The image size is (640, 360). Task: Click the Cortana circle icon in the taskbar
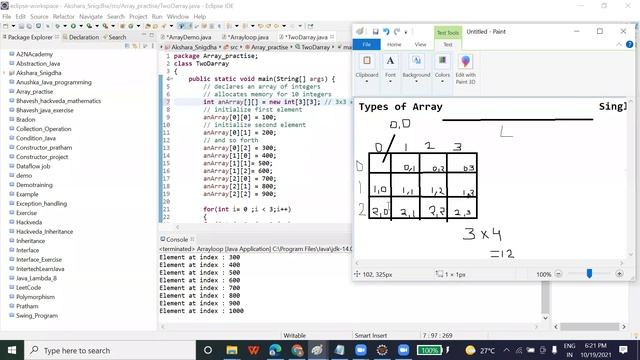coord(208,350)
